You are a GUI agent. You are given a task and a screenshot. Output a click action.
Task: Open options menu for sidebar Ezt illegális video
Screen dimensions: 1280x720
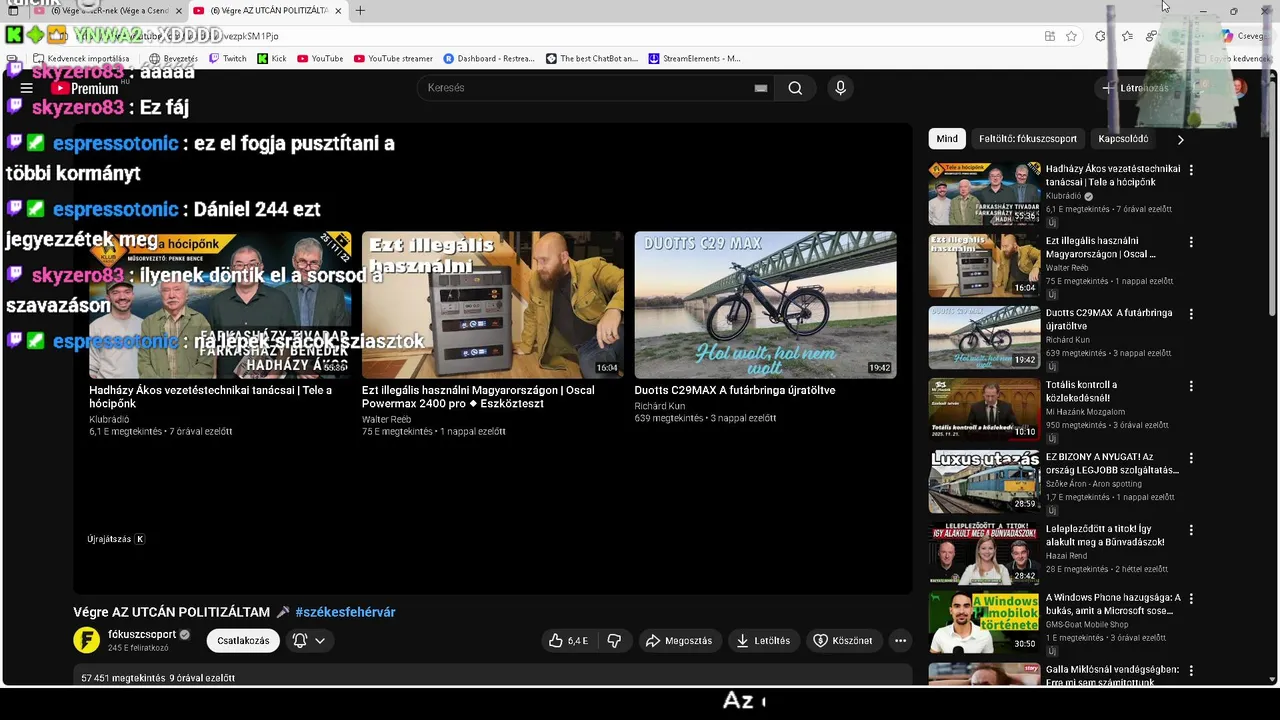tap(1191, 242)
